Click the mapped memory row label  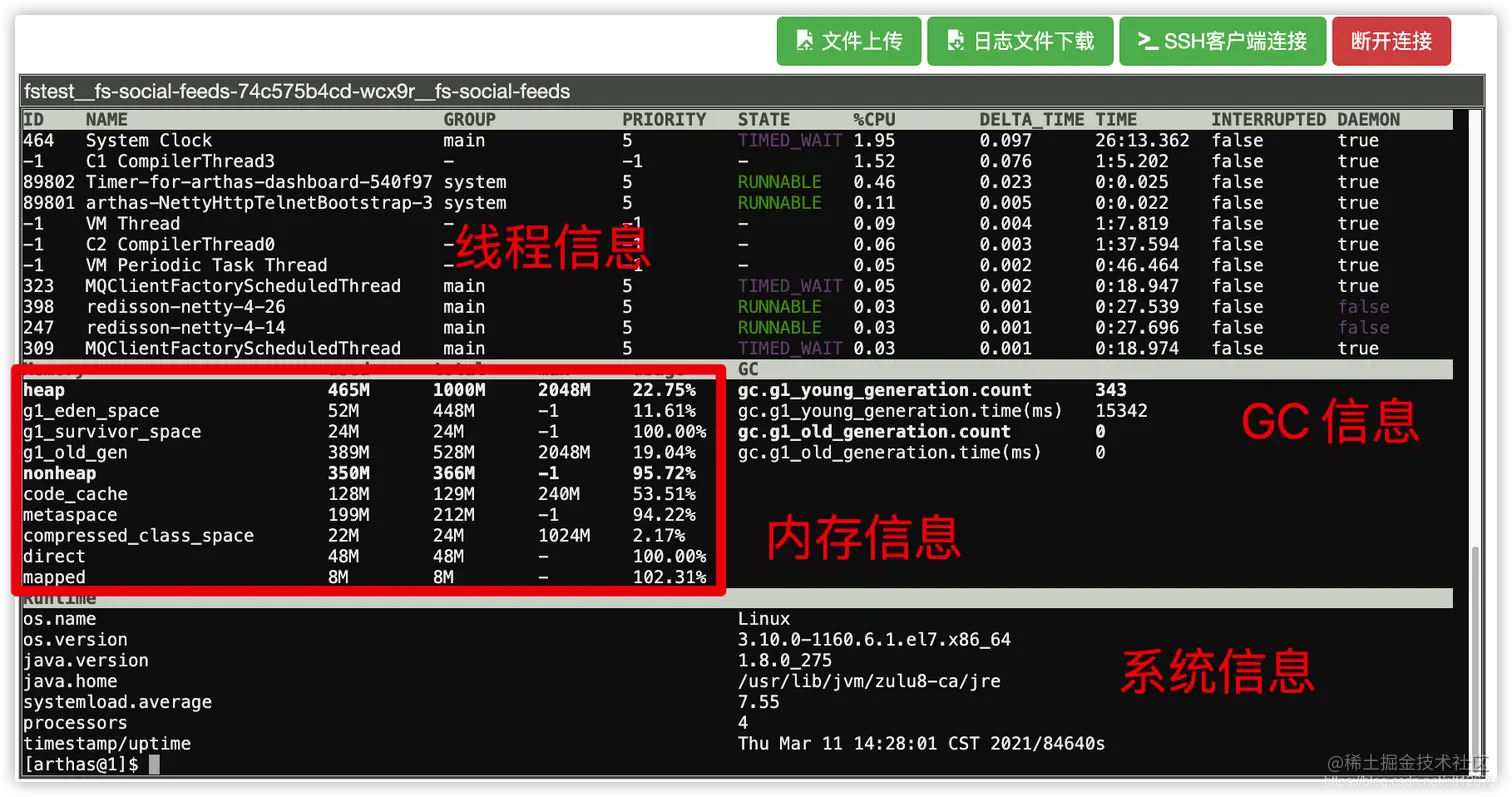pos(54,578)
